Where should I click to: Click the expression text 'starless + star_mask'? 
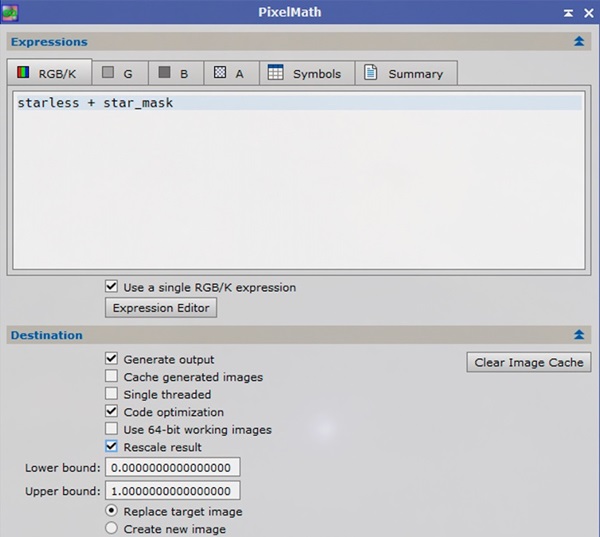pos(95,103)
